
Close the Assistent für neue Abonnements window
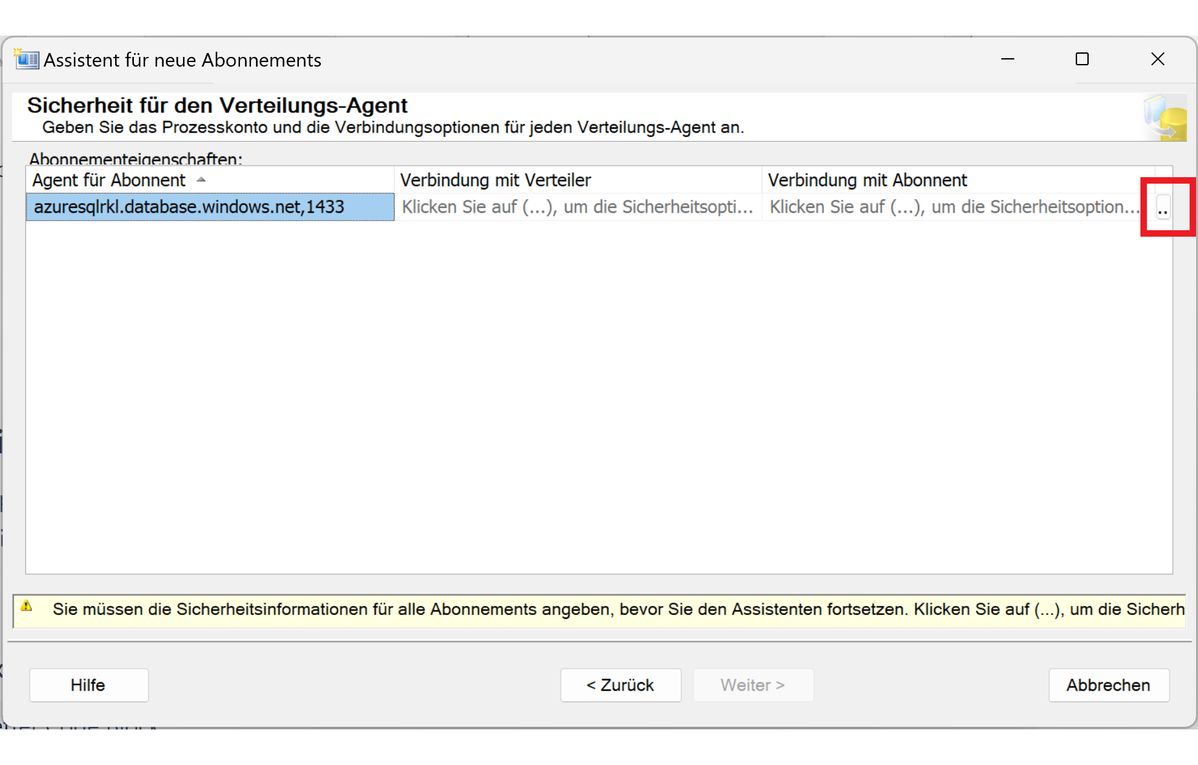[1158, 59]
